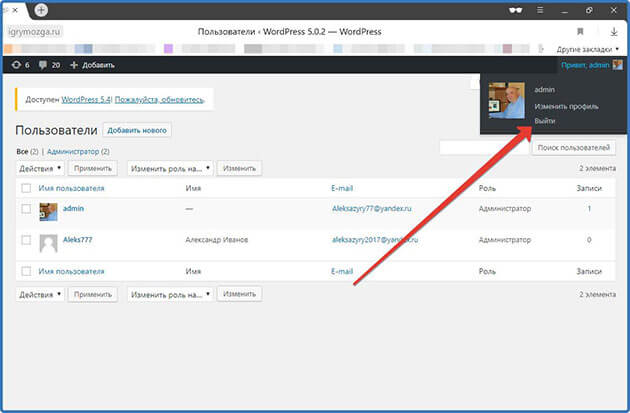This screenshot has height=413, width=630.
Task: Sort by footer Имя пользователя column
Action: tap(71, 271)
